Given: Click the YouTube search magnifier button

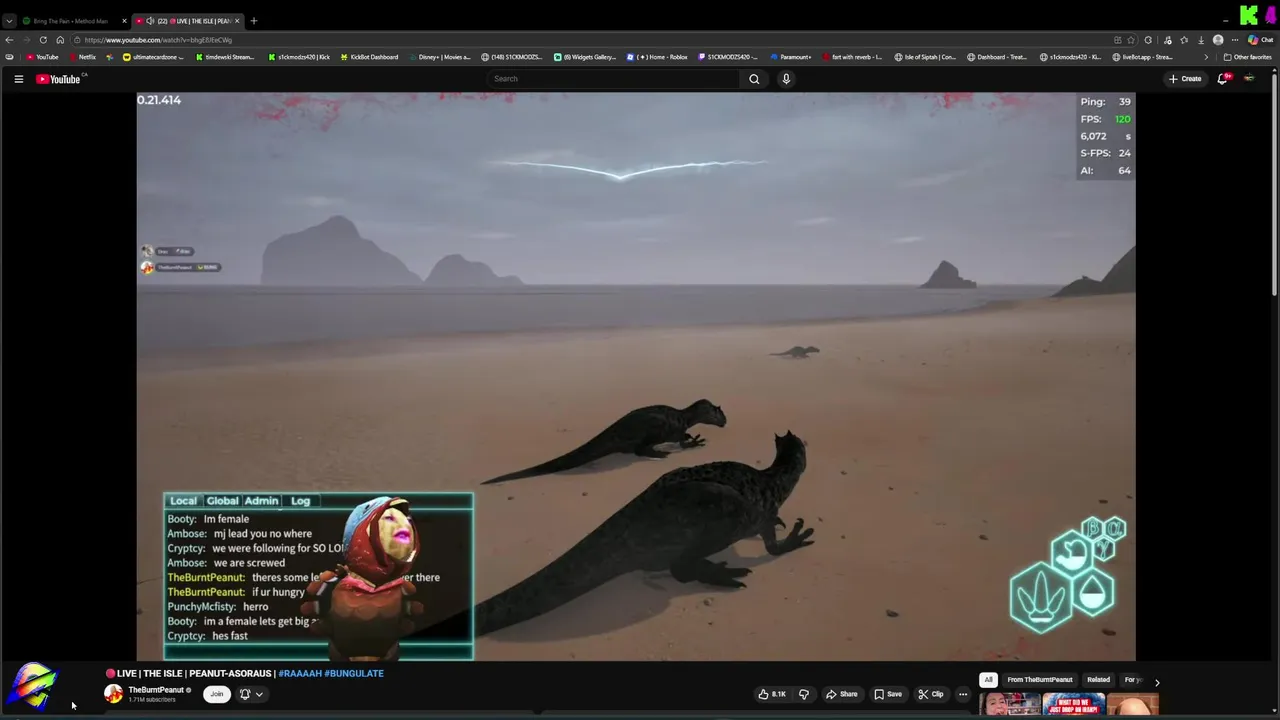Looking at the screenshot, I should click(754, 79).
